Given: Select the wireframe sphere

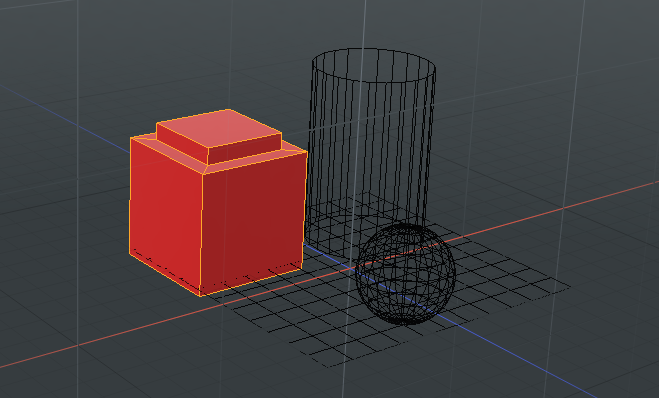Looking at the screenshot, I should pos(405,274).
